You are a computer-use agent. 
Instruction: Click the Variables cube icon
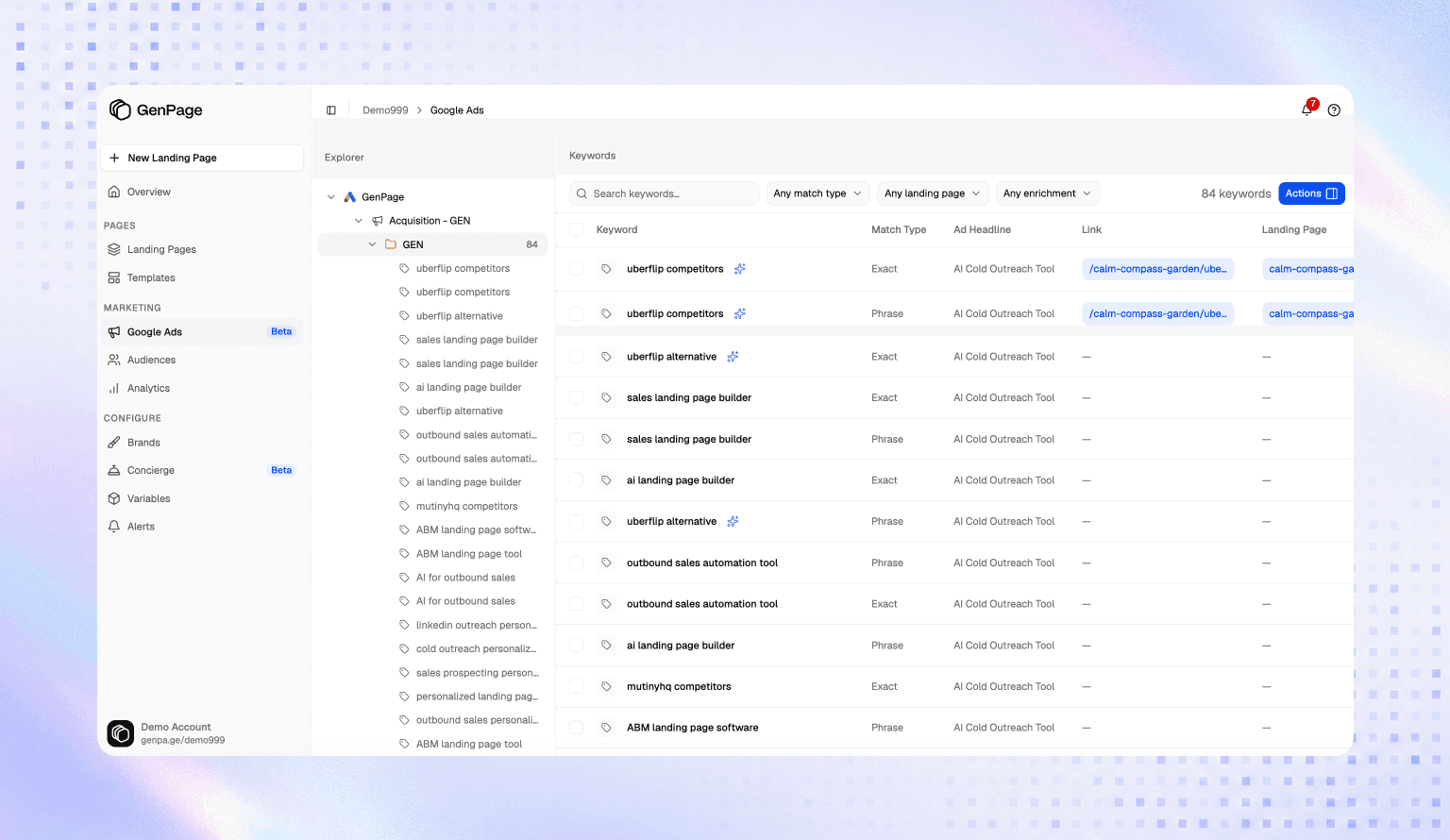(x=114, y=498)
